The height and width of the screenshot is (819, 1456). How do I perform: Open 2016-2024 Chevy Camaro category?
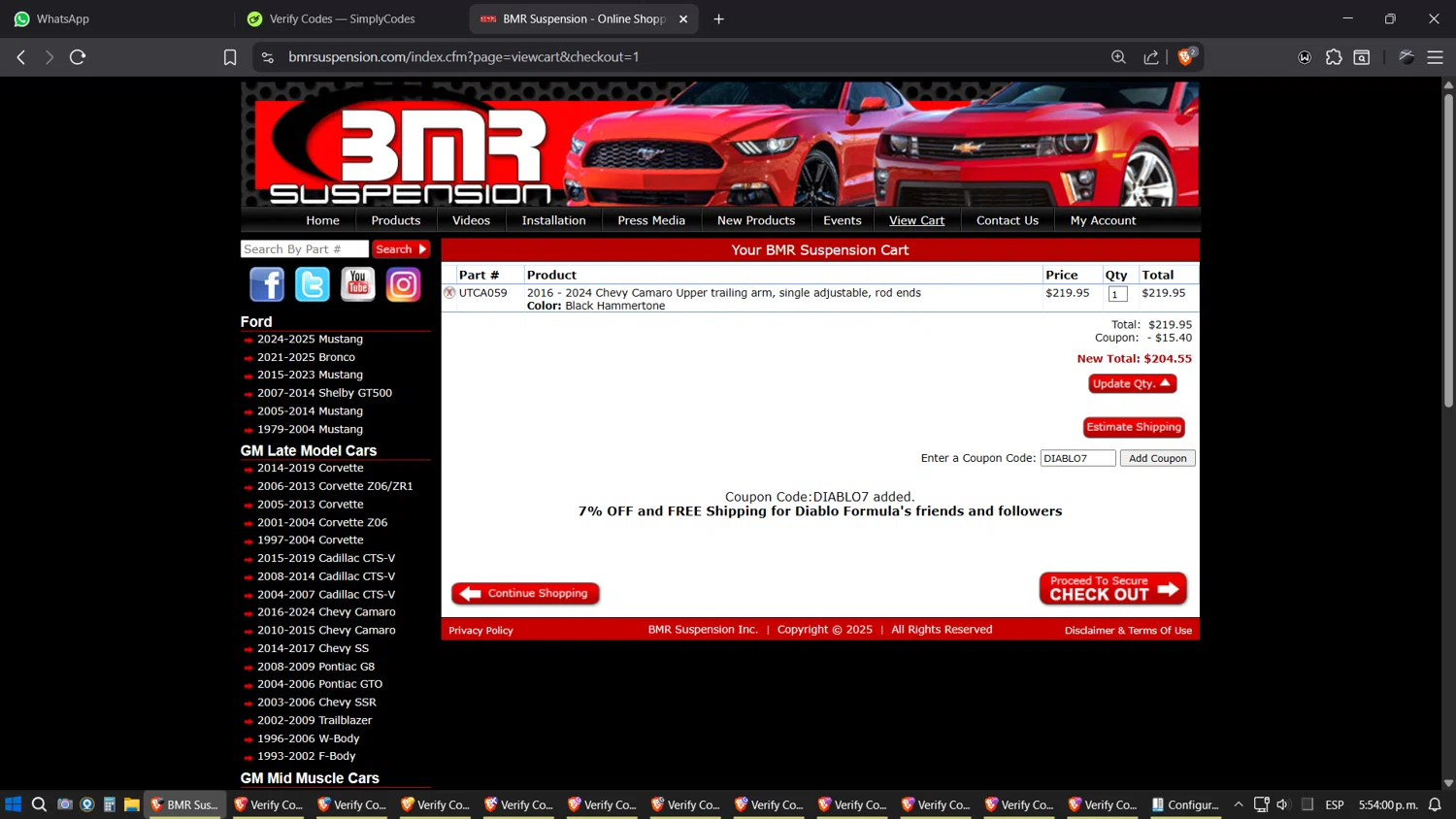(x=326, y=612)
